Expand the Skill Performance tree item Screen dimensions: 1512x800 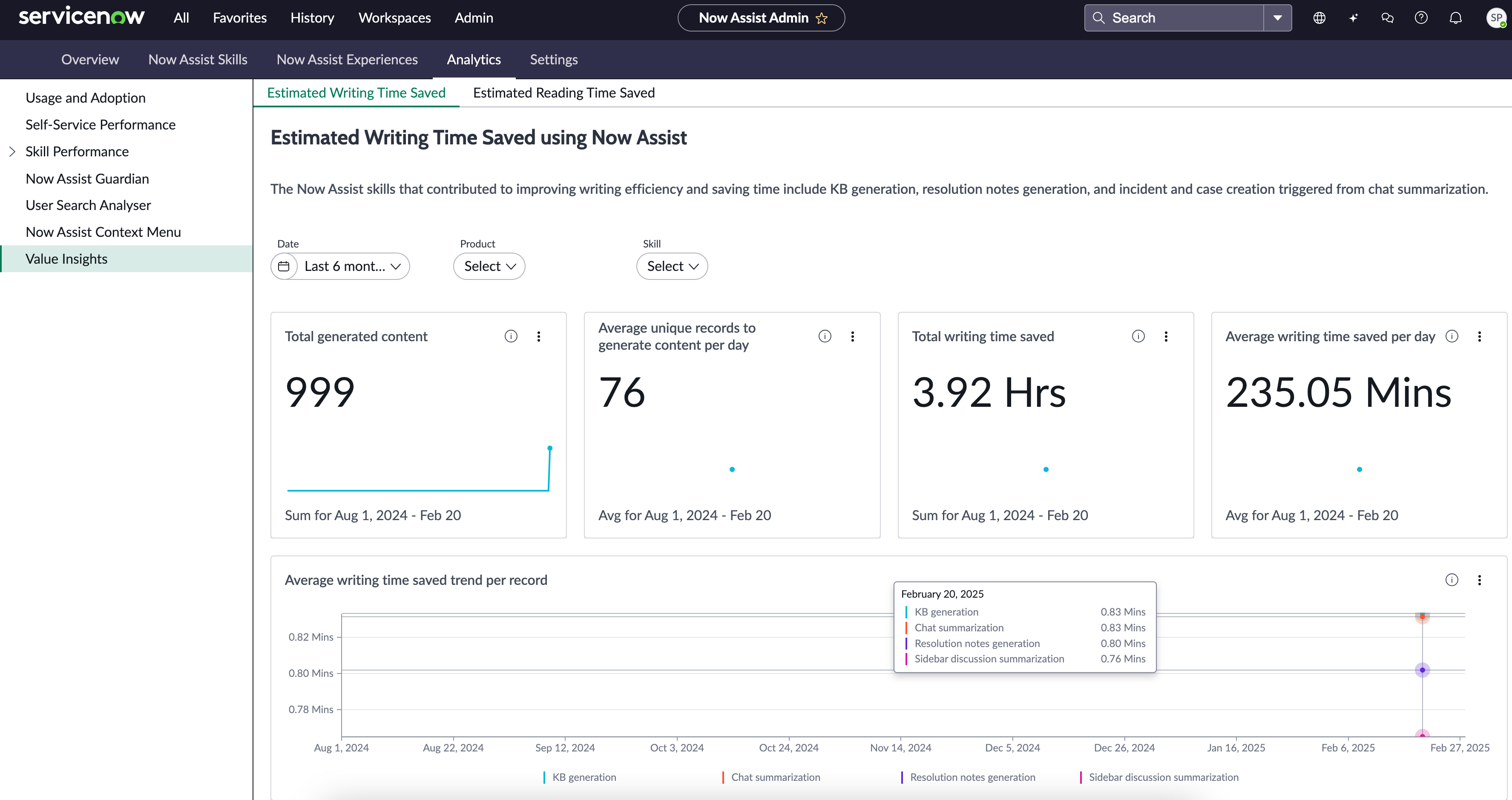(12, 151)
